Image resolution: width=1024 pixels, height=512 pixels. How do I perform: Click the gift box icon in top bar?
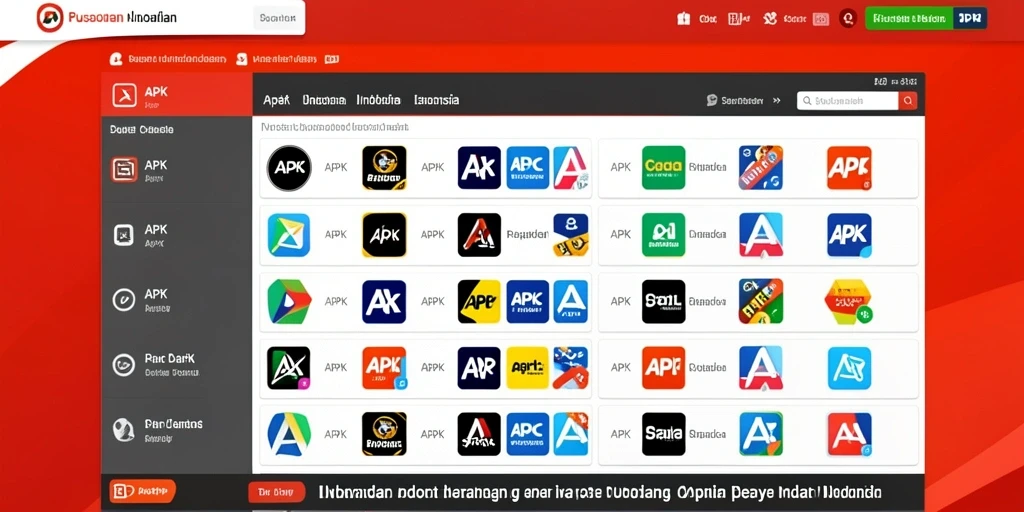click(x=683, y=18)
